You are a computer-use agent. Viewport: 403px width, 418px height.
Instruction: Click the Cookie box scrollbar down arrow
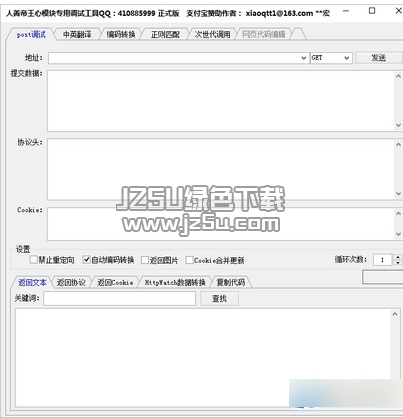(398, 234)
